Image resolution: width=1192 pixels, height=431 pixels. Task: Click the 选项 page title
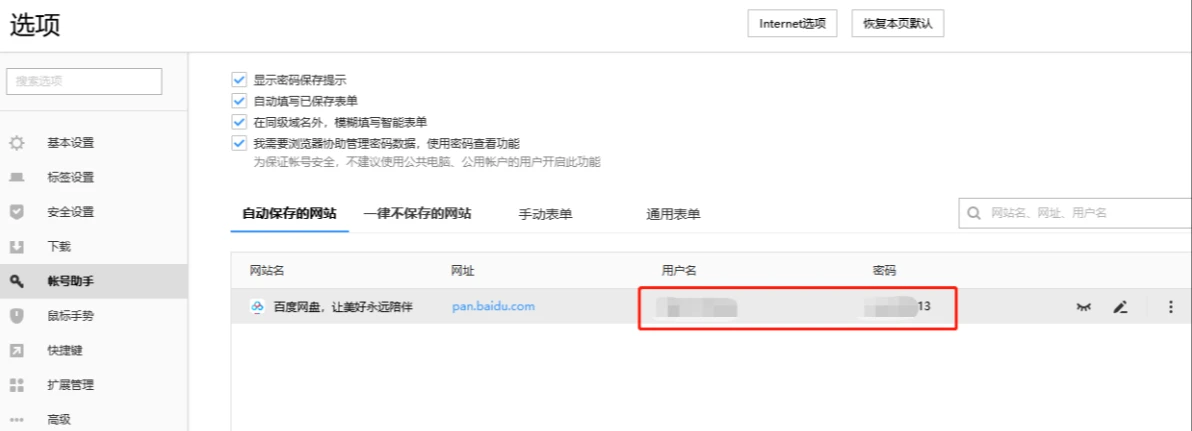pos(35,25)
